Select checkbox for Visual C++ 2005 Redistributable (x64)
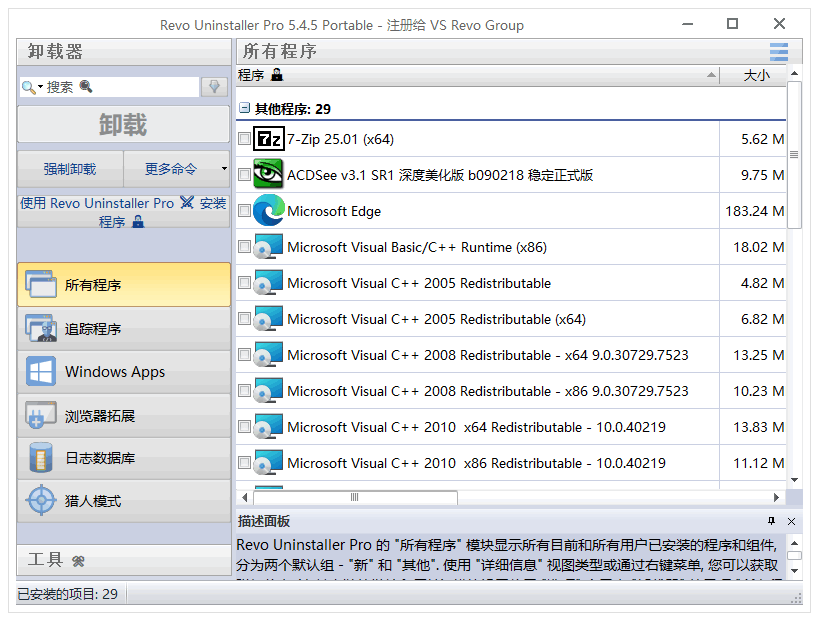The width and height of the screenshot is (818, 620). click(x=245, y=319)
